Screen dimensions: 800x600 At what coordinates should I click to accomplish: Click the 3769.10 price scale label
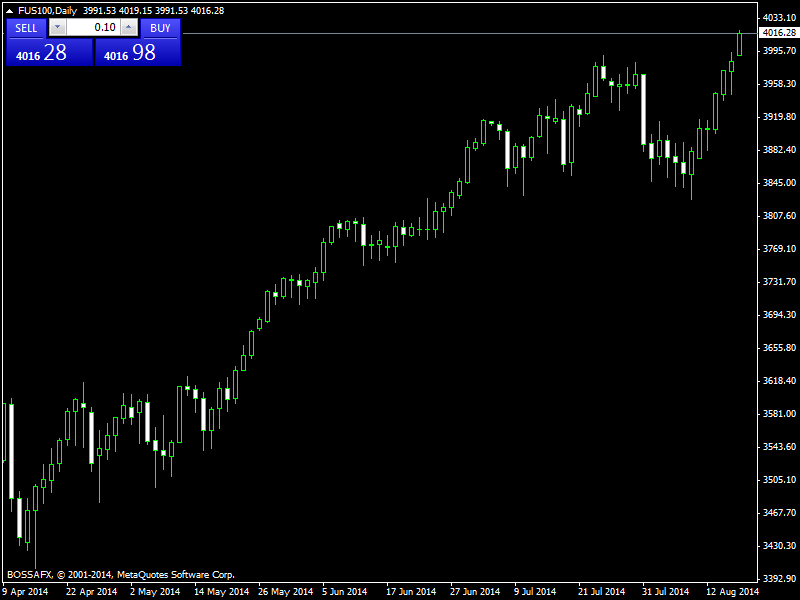point(779,248)
